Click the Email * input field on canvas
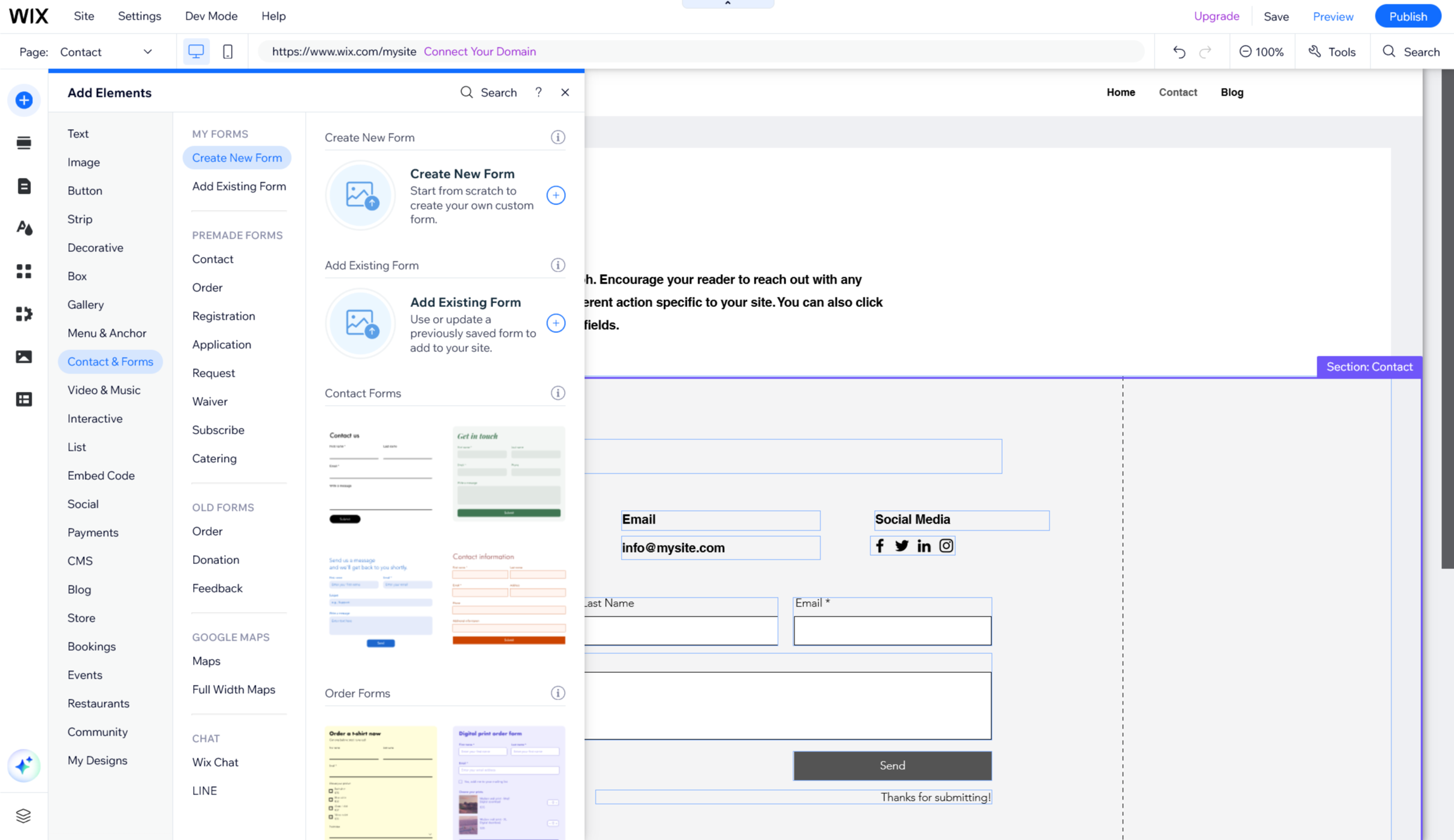 892,630
